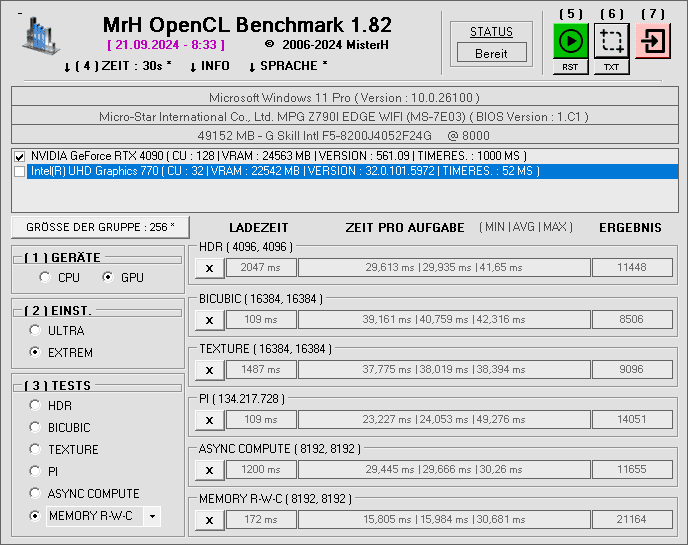
Task: Click the X button in the TEXTURE row
Action: point(210,370)
